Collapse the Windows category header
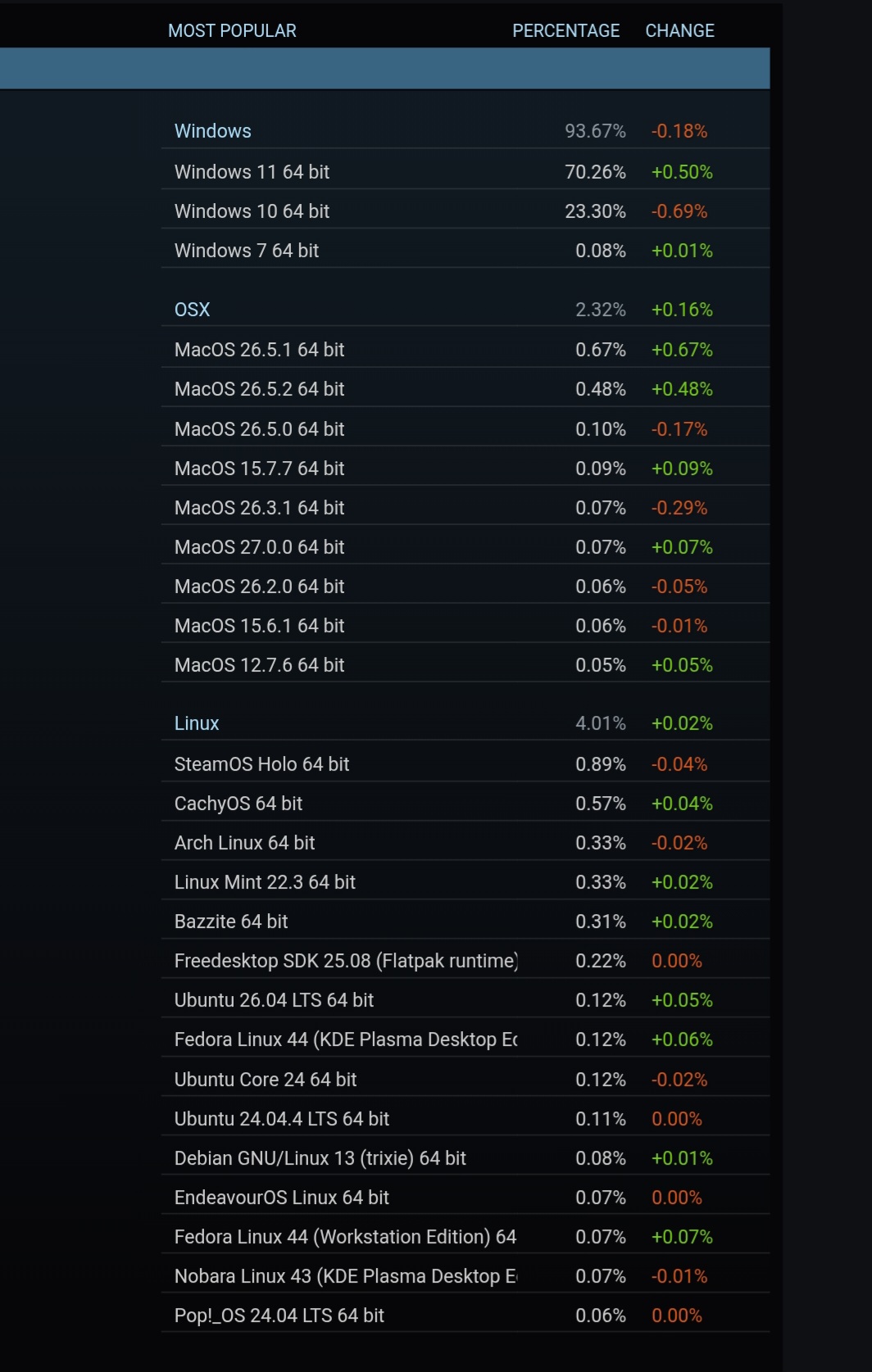 [465, 131]
